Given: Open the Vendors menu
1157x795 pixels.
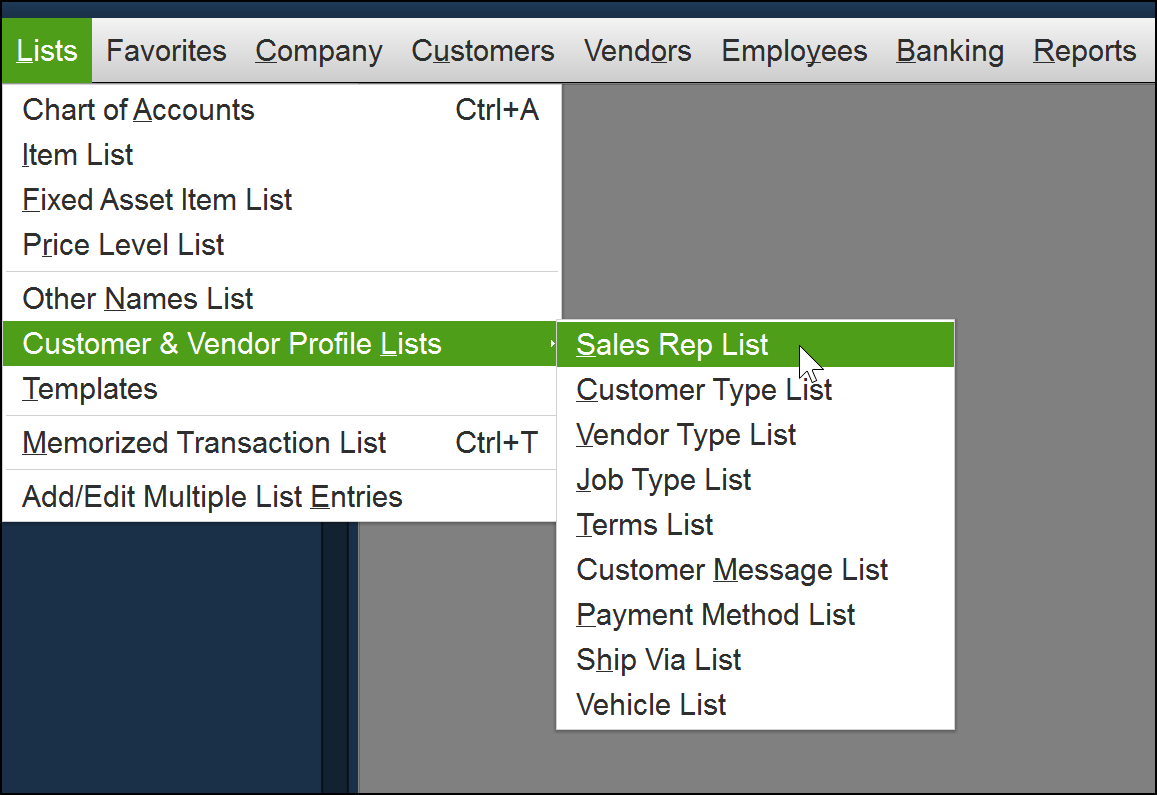Looking at the screenshot, I should click(638, 50).
